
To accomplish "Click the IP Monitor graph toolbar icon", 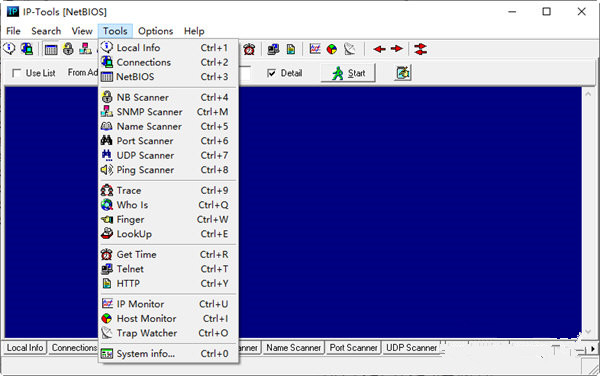I will 315,49.
